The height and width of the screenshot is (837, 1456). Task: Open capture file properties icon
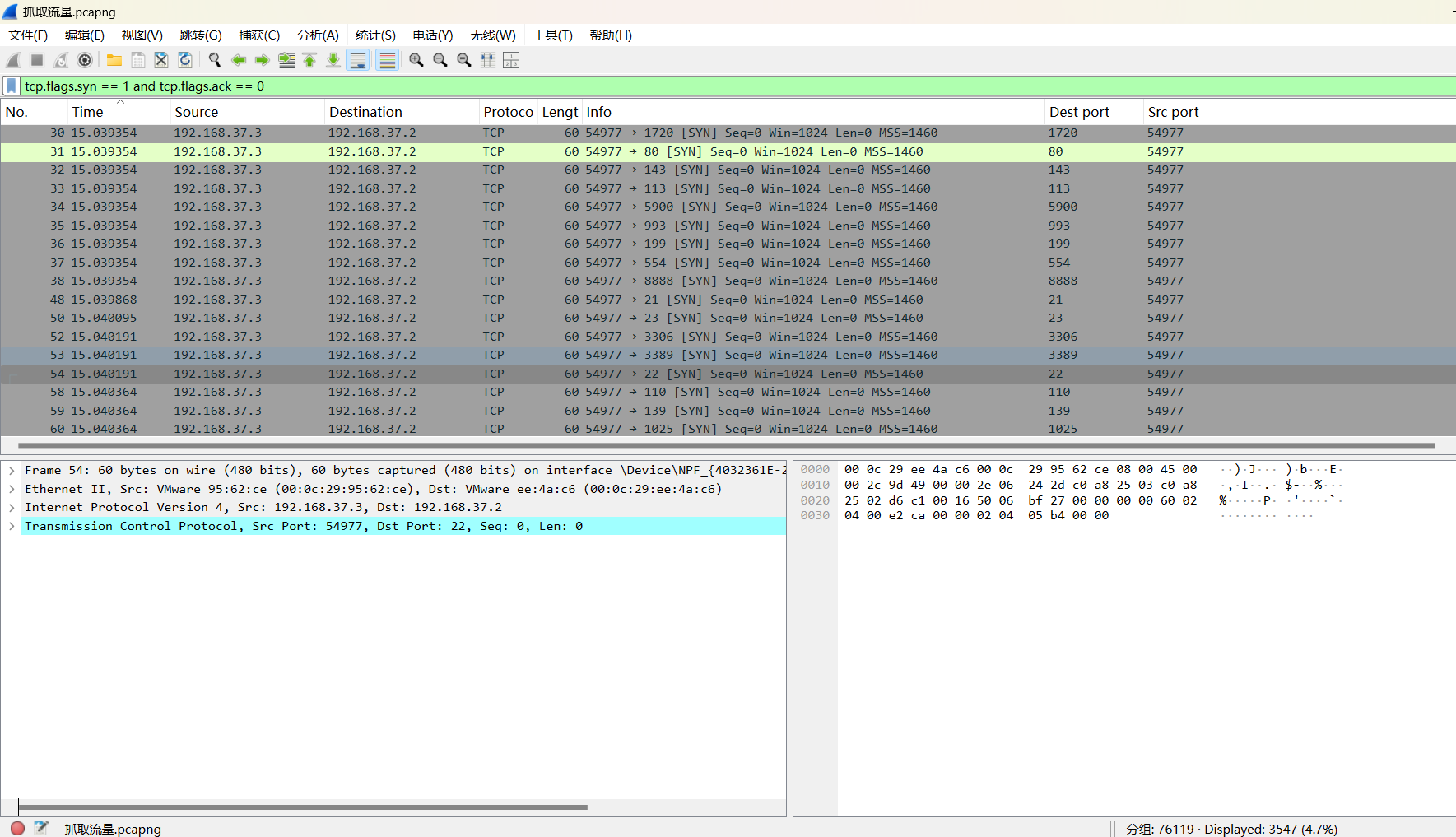[41, 828]
